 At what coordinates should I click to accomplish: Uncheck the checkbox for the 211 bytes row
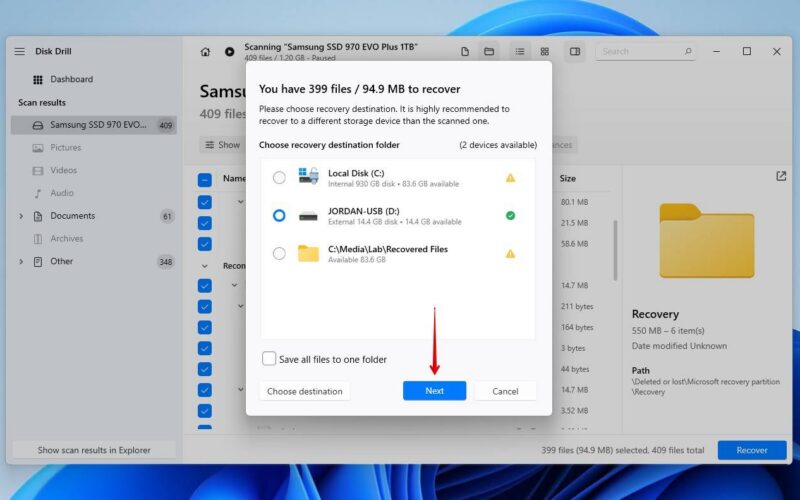[x=205, y=307]
